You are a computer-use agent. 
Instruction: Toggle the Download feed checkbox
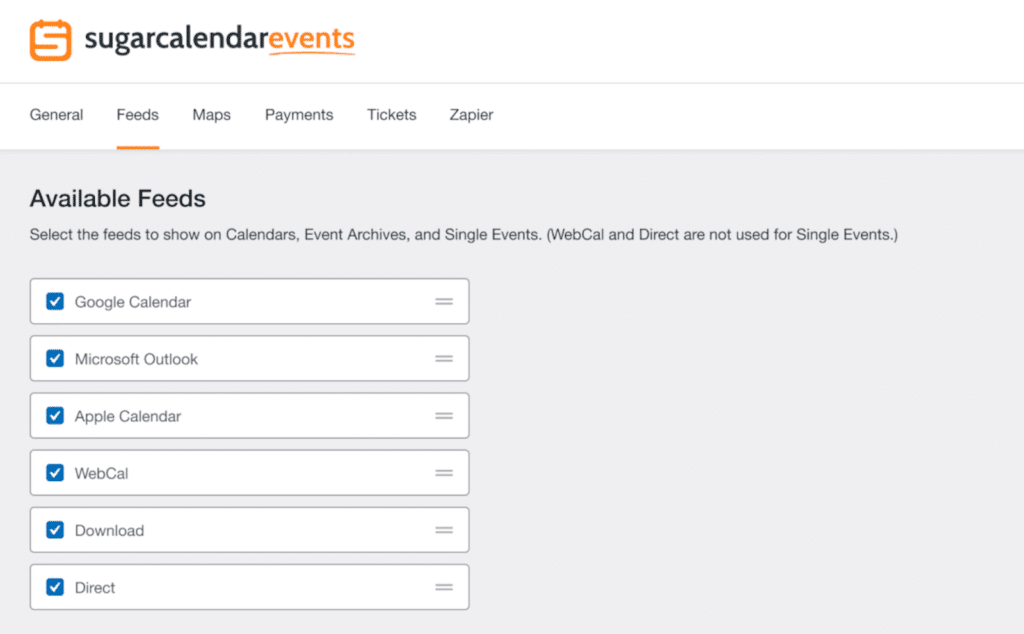(x=55, y=529)
